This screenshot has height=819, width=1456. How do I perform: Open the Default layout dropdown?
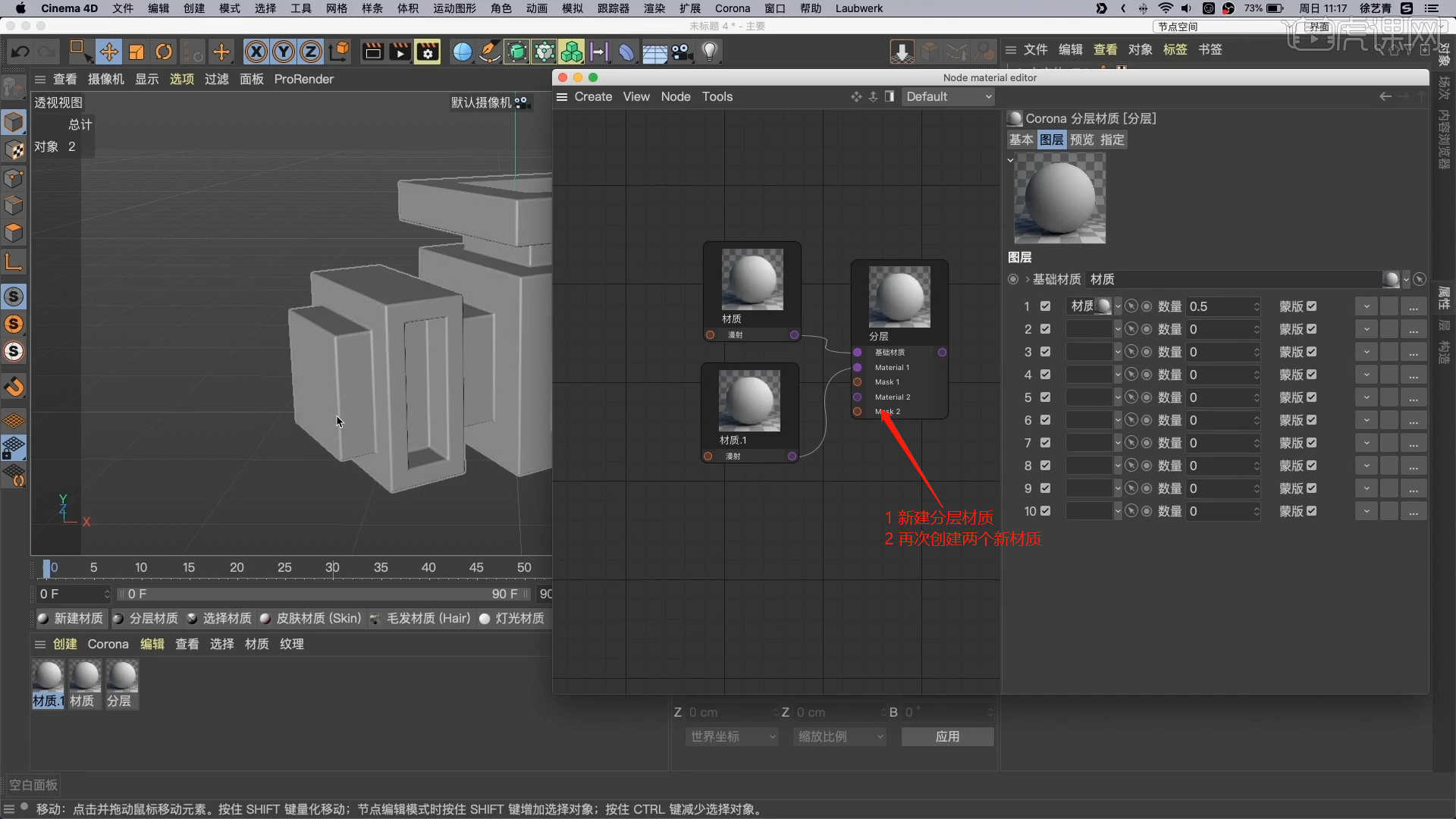[948, 96]
